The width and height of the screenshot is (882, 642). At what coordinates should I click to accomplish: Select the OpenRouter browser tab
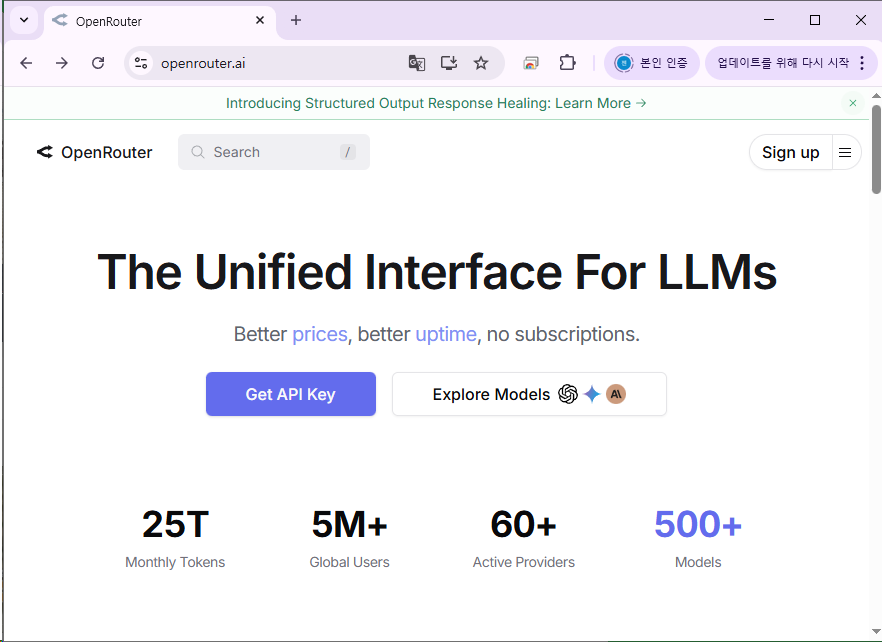[160, 21]
